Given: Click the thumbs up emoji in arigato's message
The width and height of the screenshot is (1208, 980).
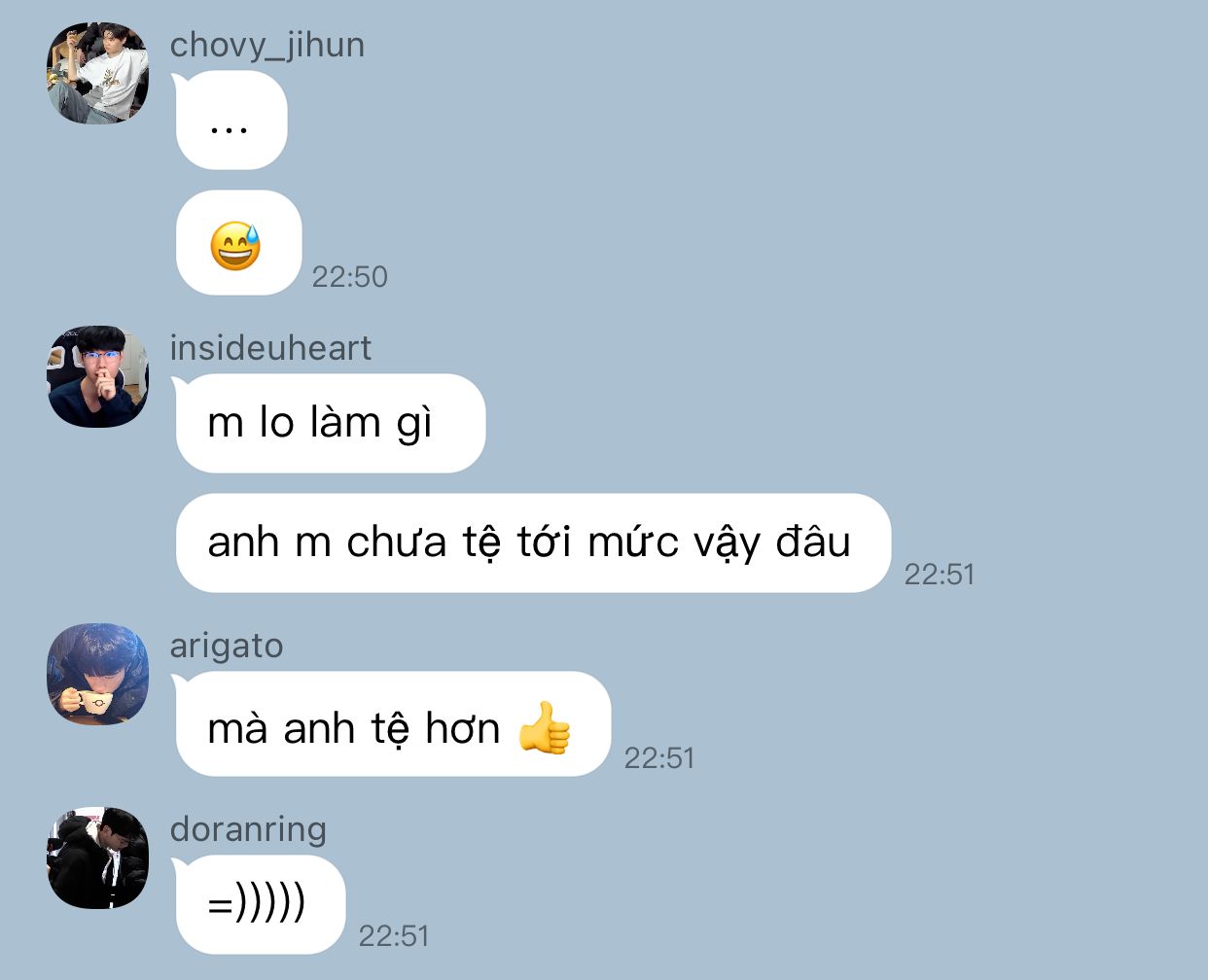Looking at the screenshot, I should pyautogui.click(x=545, y=728).
